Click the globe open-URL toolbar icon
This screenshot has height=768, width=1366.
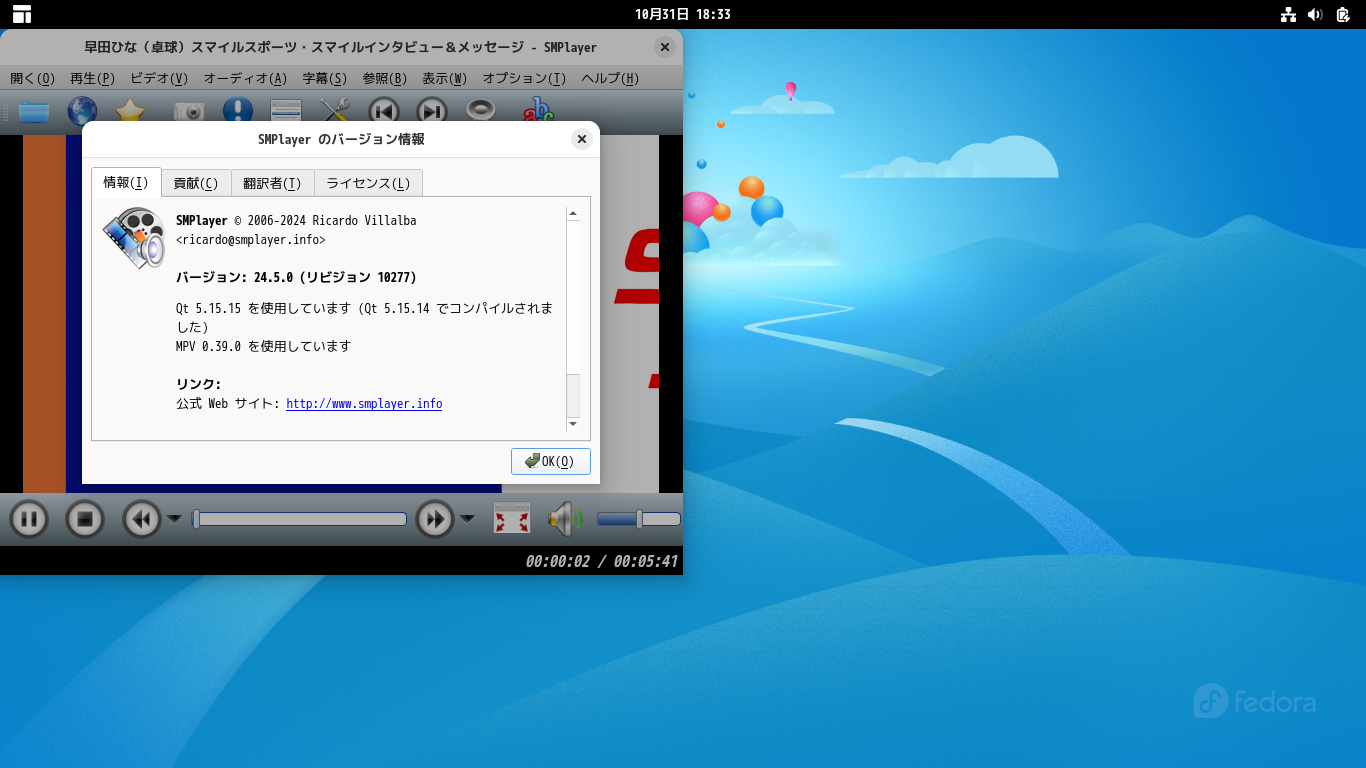(x=82, y=111)
